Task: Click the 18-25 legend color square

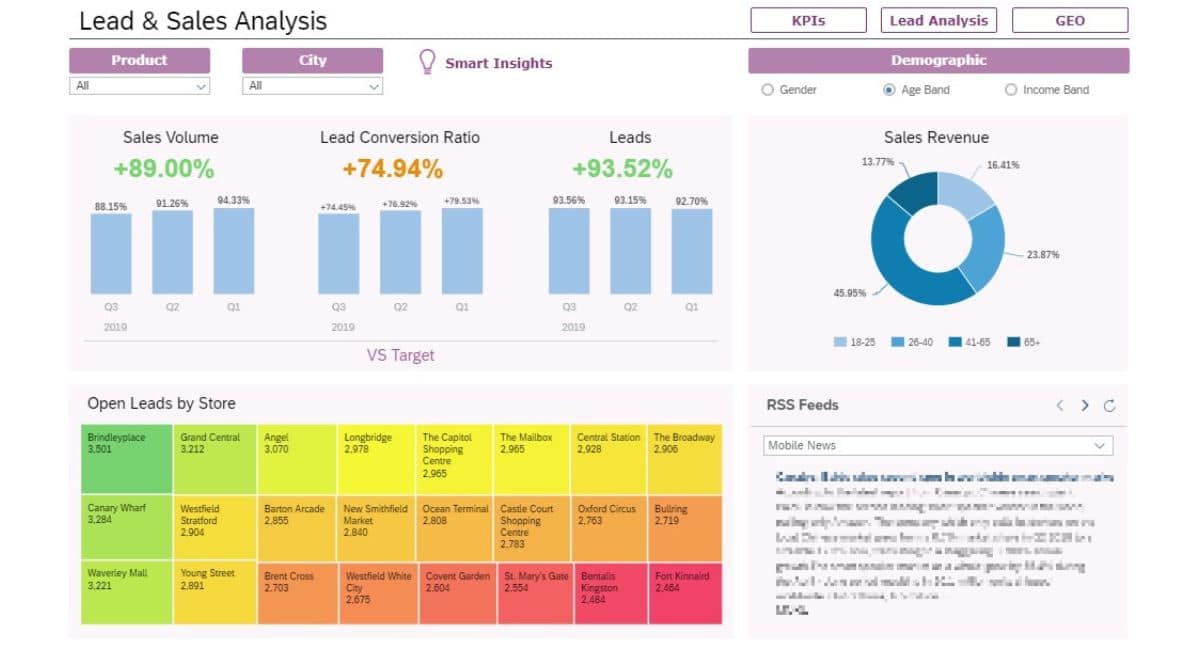Action: point(840,343)
